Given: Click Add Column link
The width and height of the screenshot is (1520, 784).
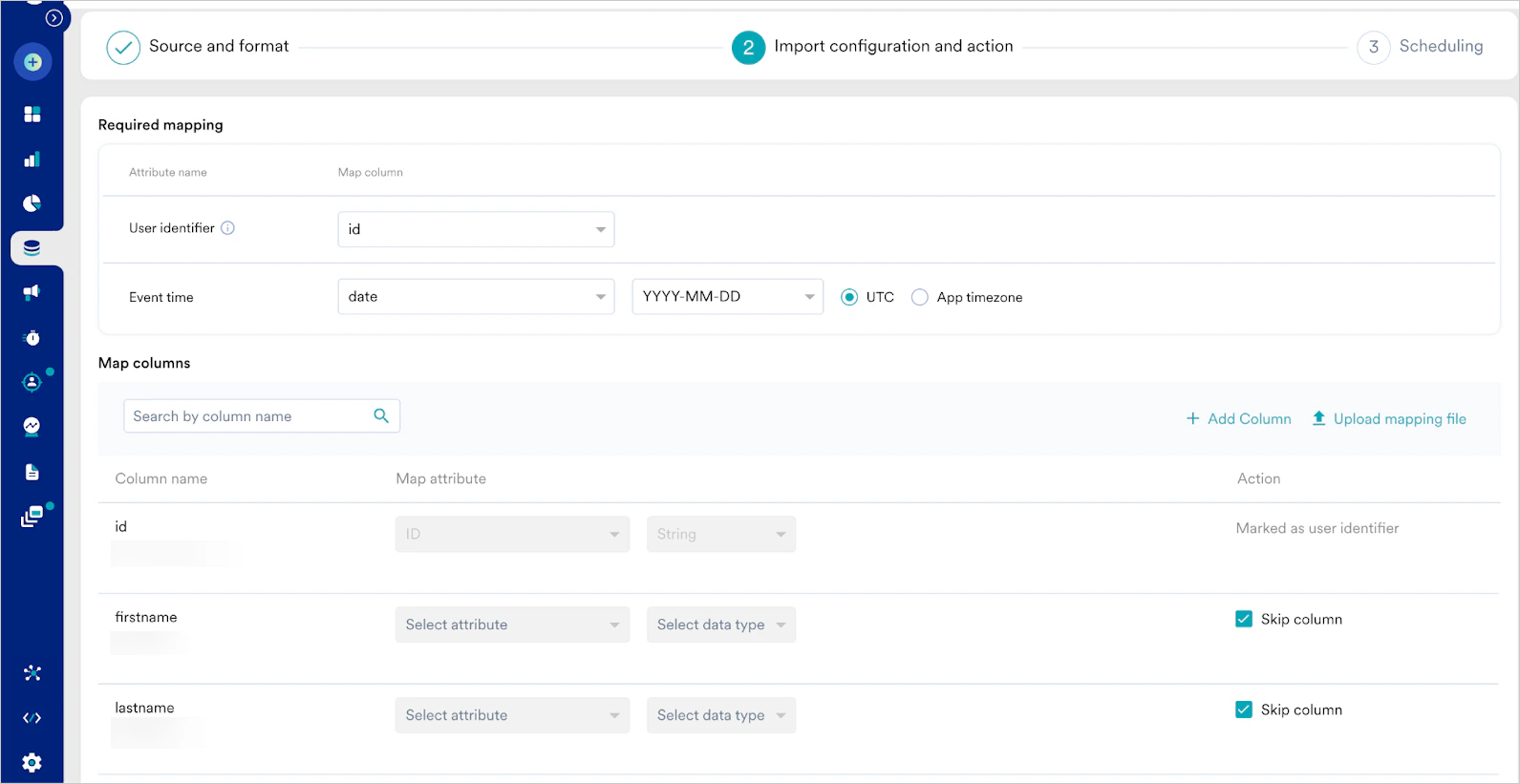Looking at the screenshot, I should tap(1238, 418).
